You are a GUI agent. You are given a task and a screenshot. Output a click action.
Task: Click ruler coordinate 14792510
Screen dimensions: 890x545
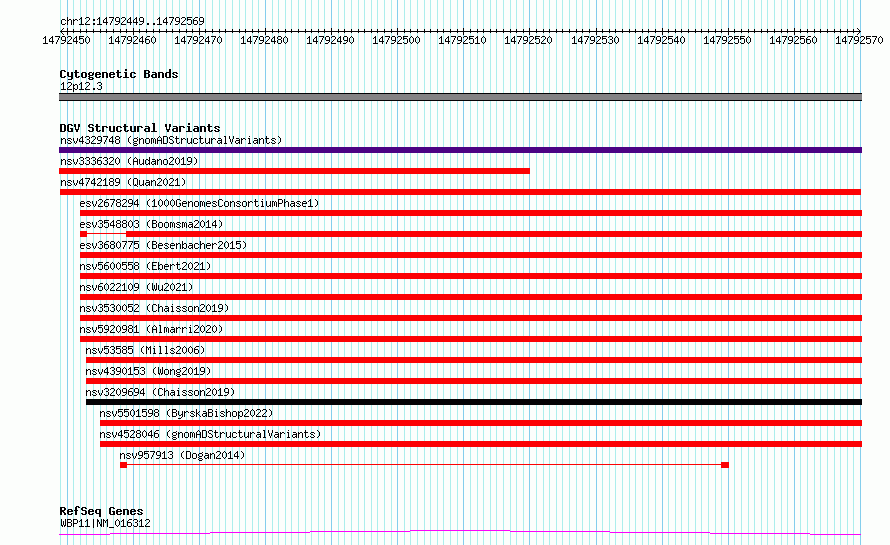462,40
